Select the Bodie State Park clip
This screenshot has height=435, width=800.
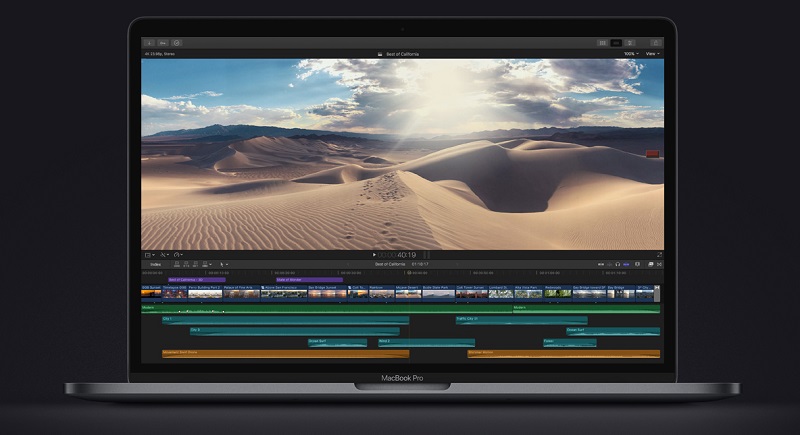(438, 294)
